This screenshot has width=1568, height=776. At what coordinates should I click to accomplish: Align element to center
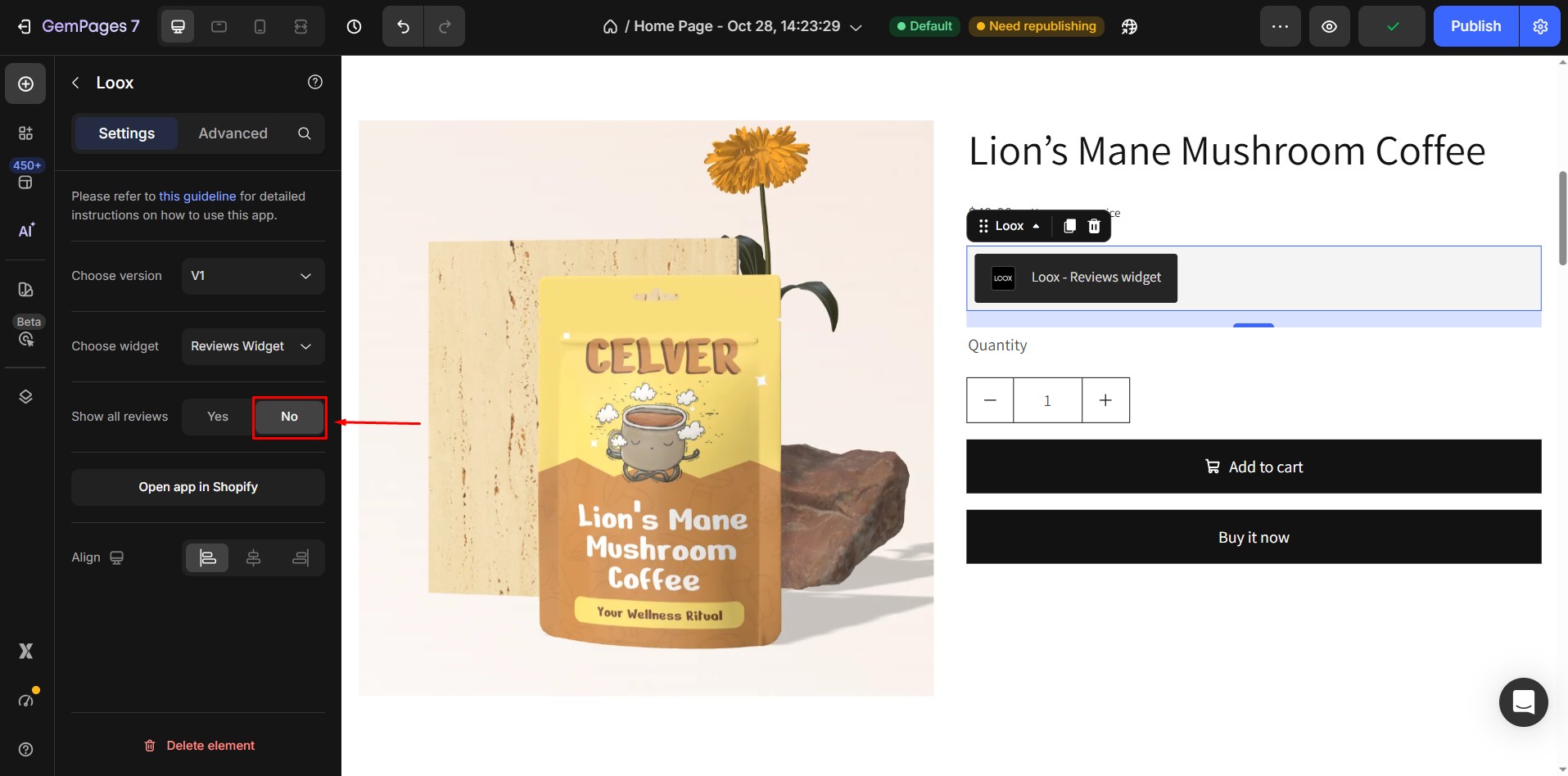[x=254, y=557]
